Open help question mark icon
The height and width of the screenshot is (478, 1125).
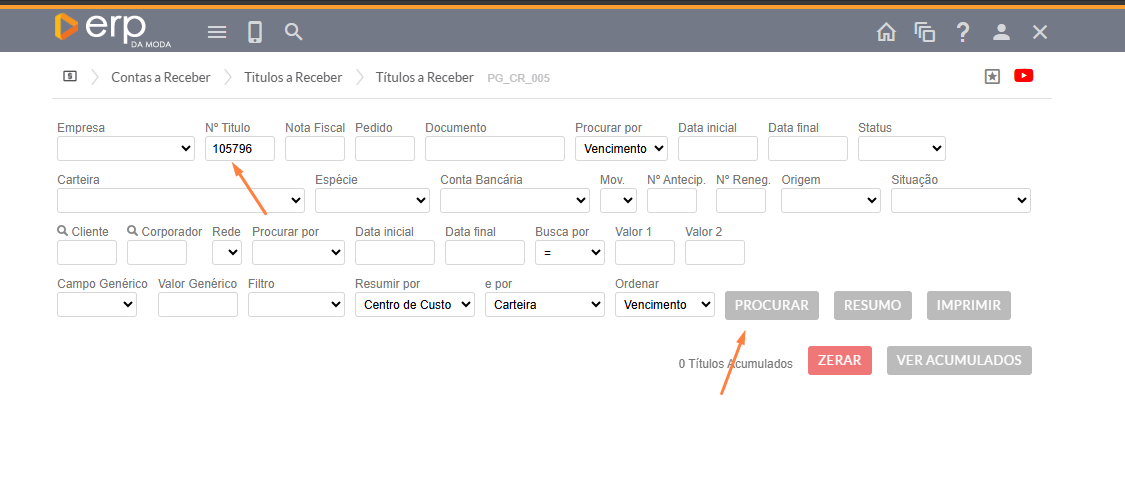(x=963, y=32)
